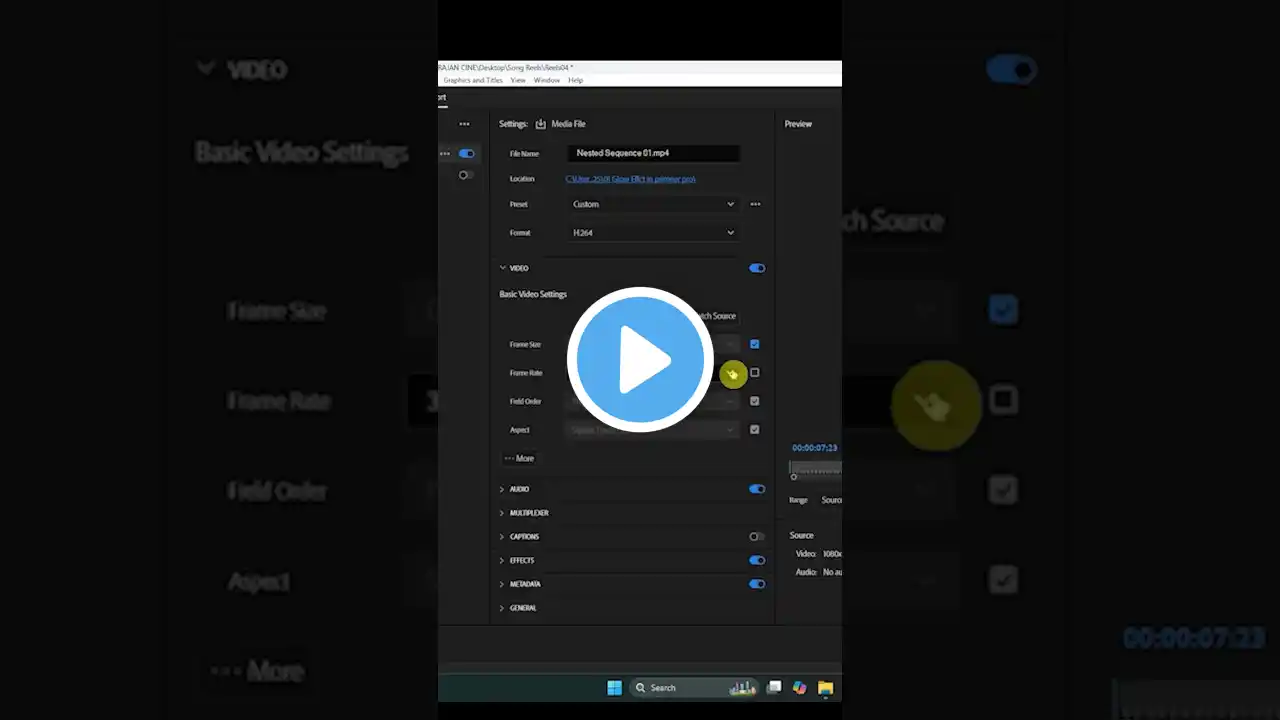Toggle the EFFECTS switch

[757, 560]
